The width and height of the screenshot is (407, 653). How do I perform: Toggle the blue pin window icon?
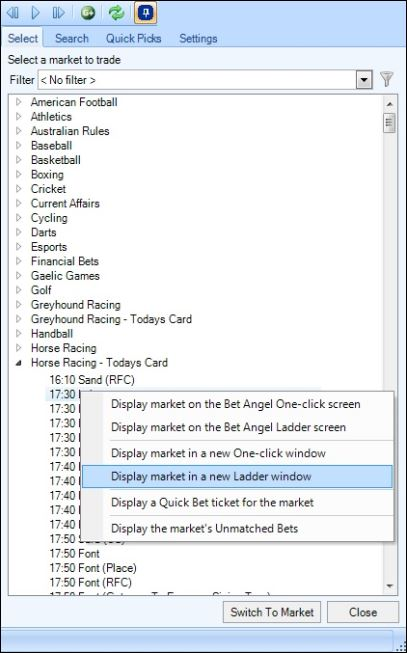[x=146, y=13]
